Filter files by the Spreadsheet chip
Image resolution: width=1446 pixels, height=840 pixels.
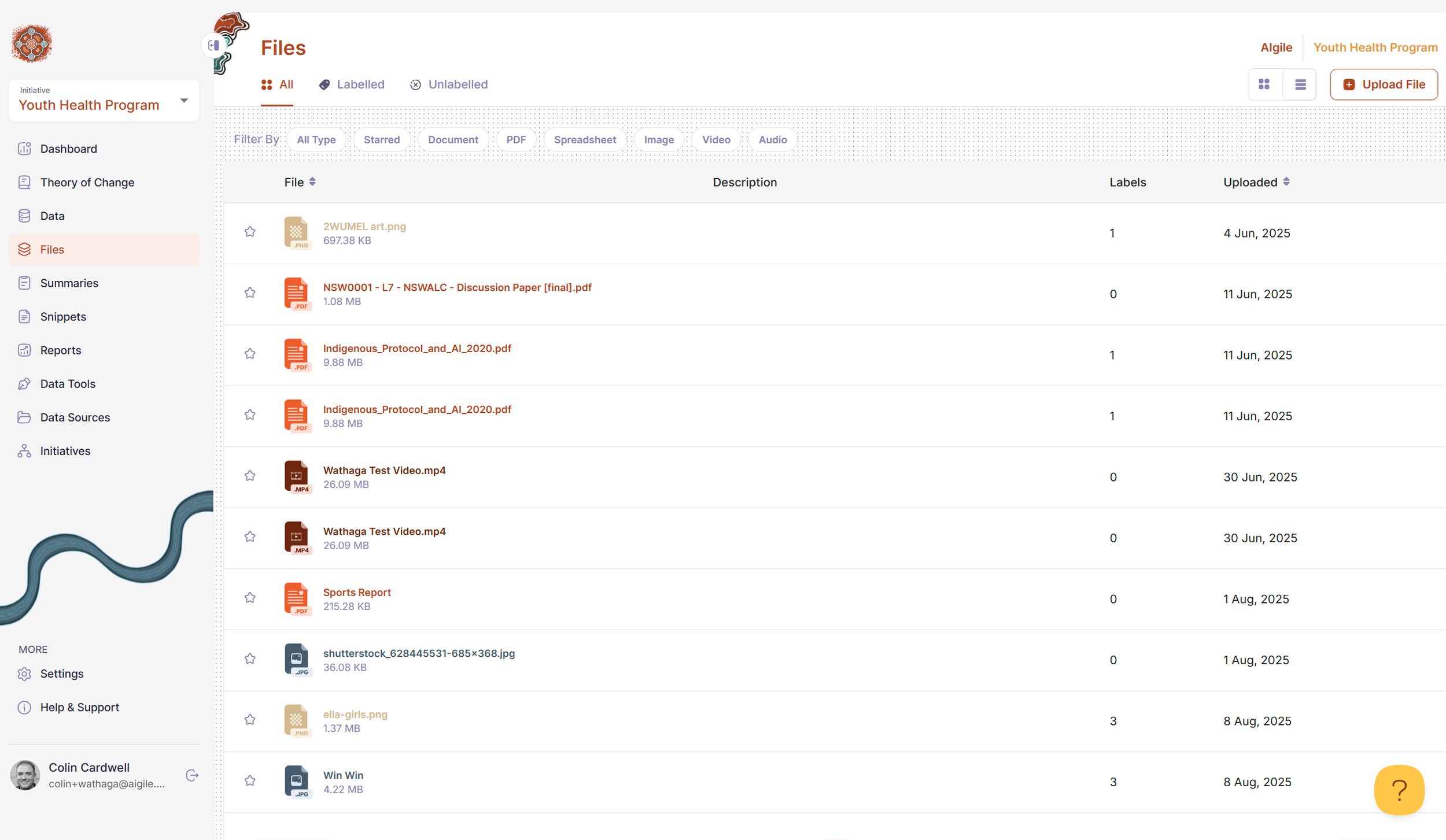click(584, 139)
